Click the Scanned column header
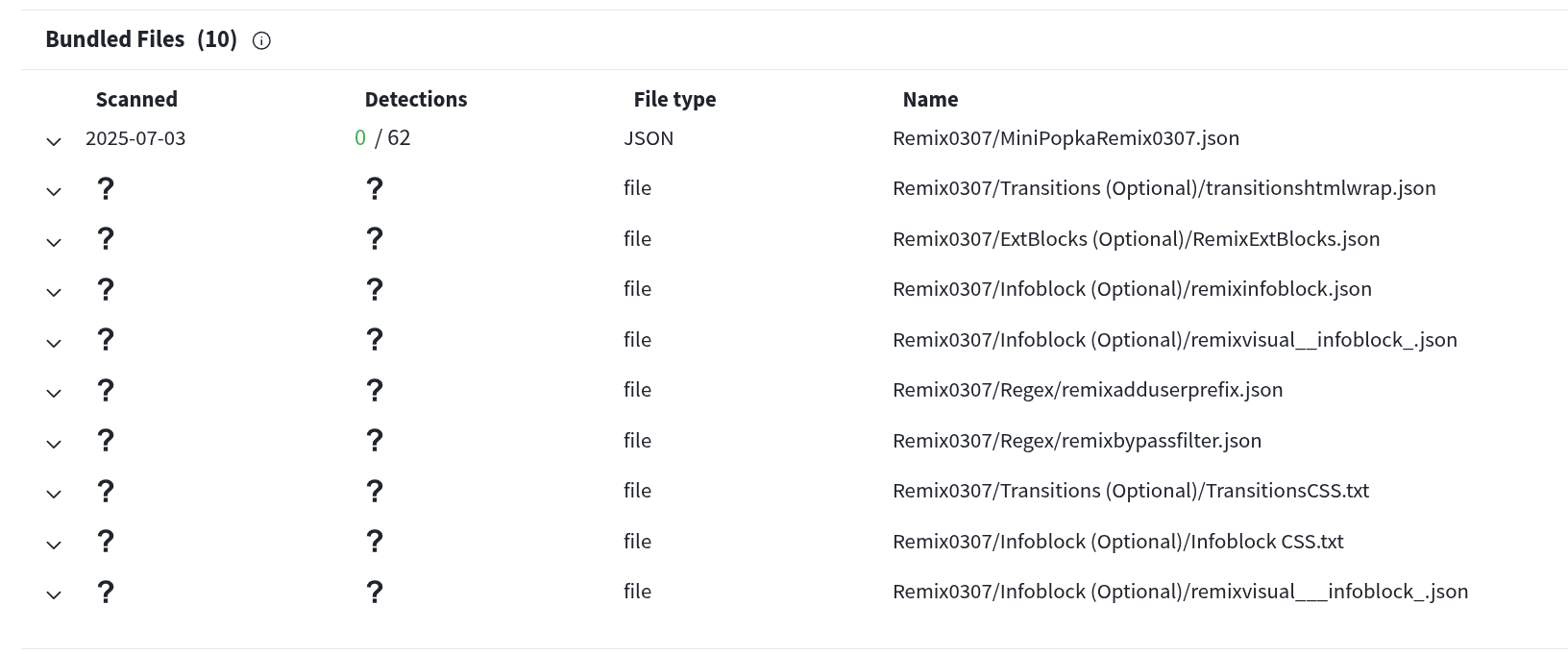This screenshot has width=1568, height=654. (136, 100)
